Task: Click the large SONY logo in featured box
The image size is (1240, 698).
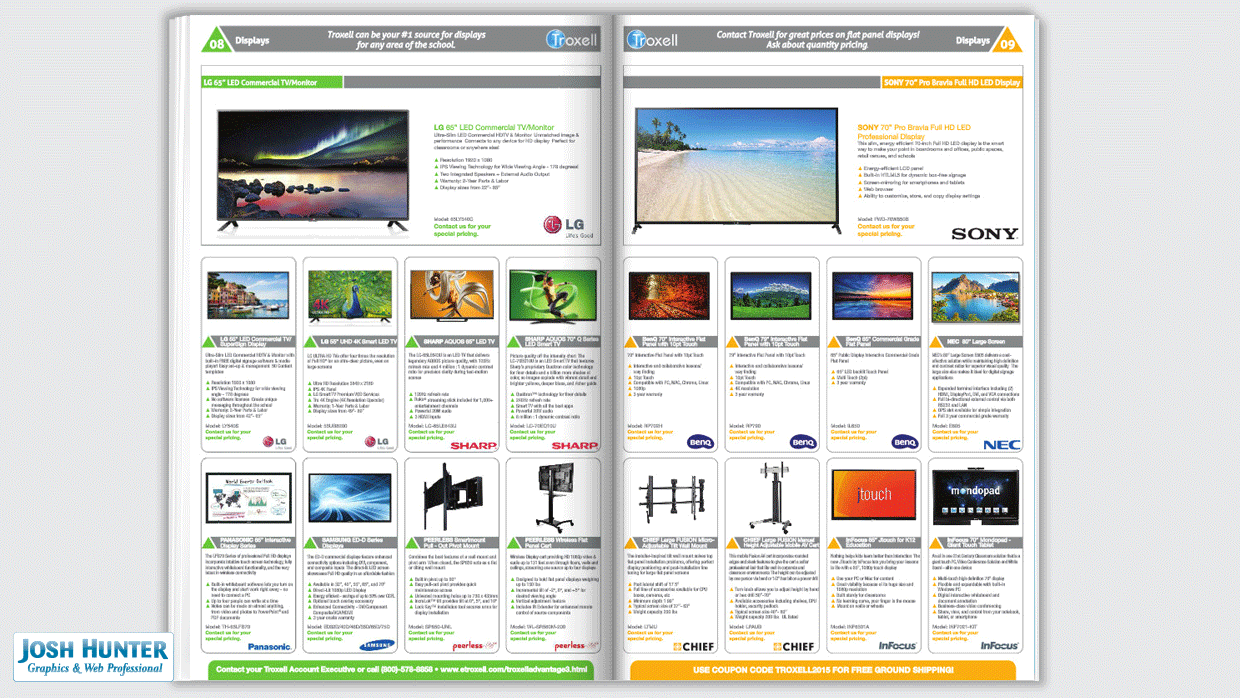Action: click(x=984, y=234)
